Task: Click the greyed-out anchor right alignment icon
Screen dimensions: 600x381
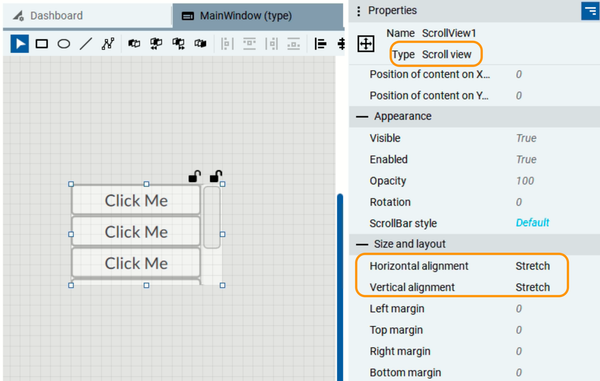Action: coord(272,44)
